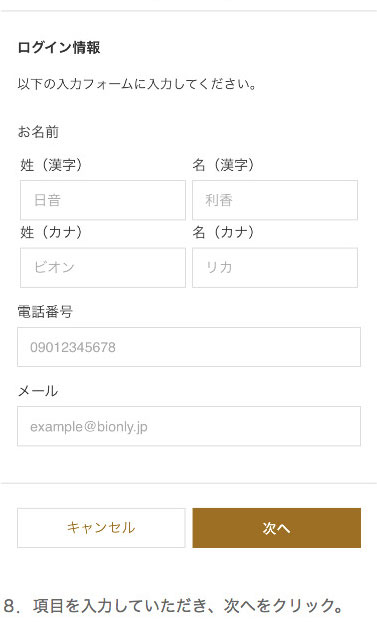Focus the 名（漢字） text box
The height and width of the screenshot is (643, 377).
click(275, 200)
